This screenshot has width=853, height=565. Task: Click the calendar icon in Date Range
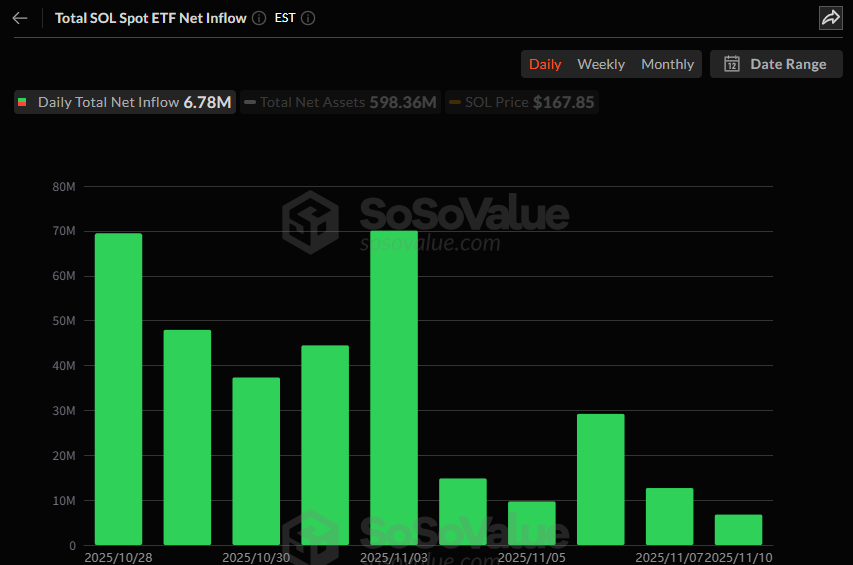pos(732,64)
